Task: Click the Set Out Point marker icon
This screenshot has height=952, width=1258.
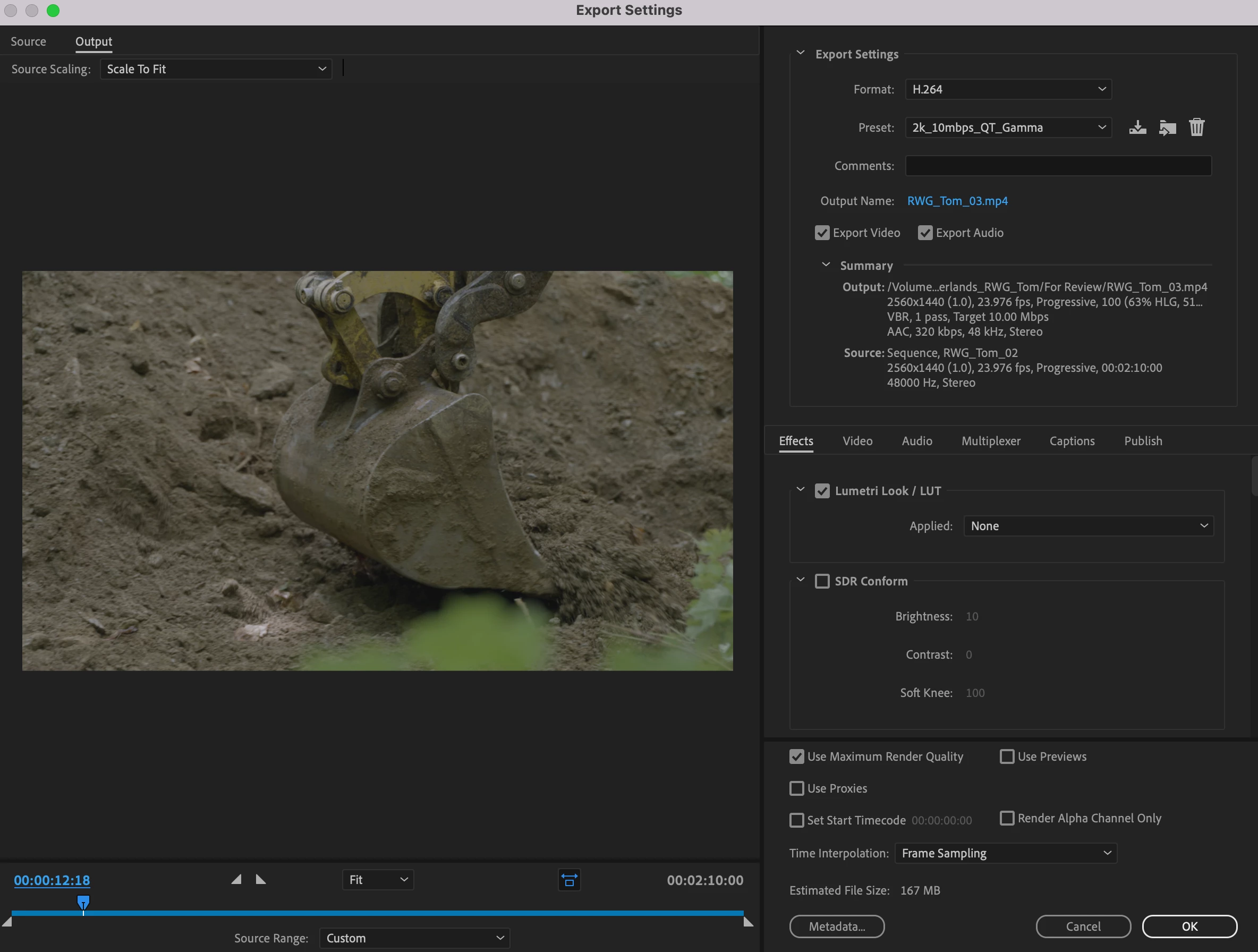Action: 261,880
